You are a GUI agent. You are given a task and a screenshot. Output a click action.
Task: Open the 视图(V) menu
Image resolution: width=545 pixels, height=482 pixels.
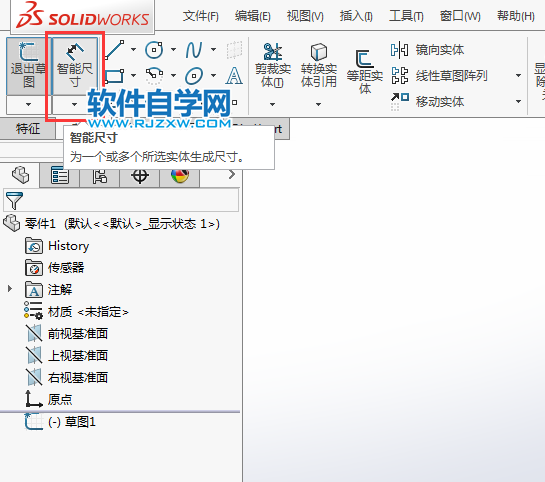305,16
